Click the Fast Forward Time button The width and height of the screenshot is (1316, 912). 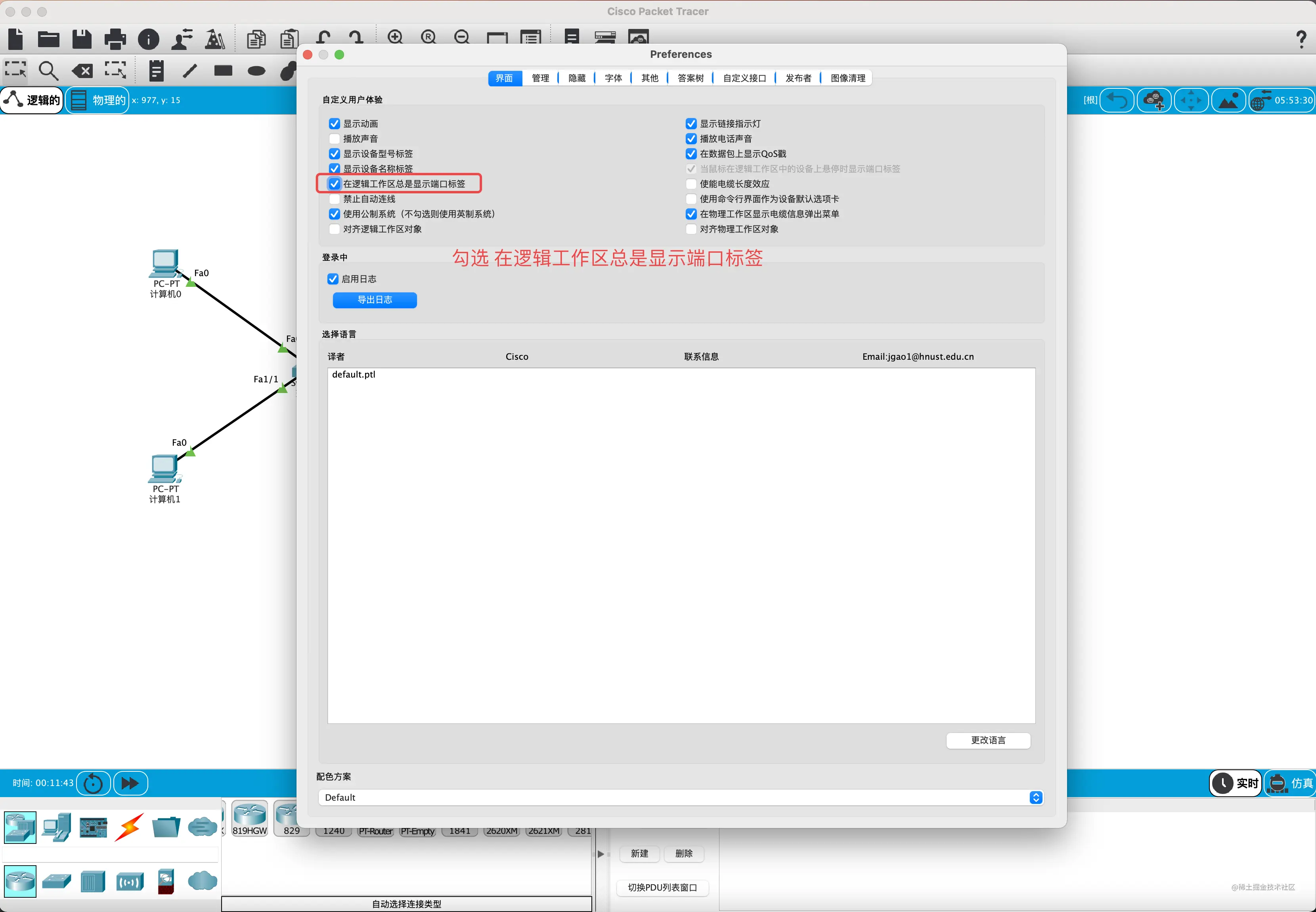(130, 783)
